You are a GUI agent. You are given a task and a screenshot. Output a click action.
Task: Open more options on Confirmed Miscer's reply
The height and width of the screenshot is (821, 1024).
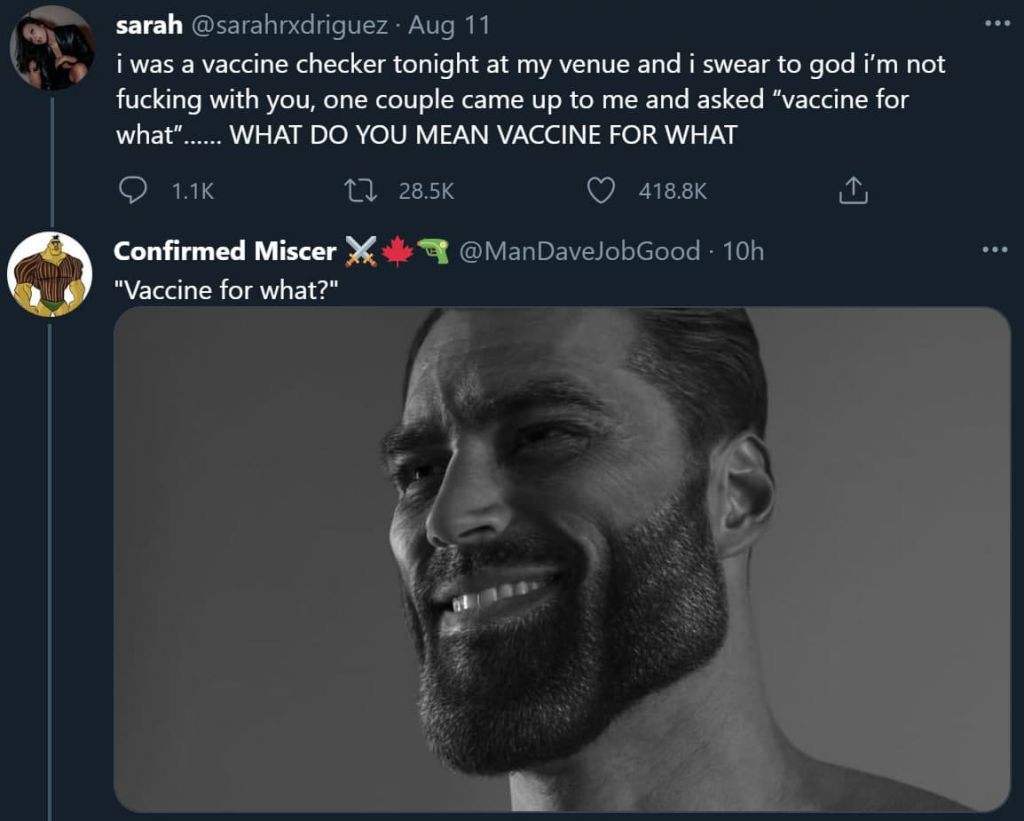click(x=996, y=250)
